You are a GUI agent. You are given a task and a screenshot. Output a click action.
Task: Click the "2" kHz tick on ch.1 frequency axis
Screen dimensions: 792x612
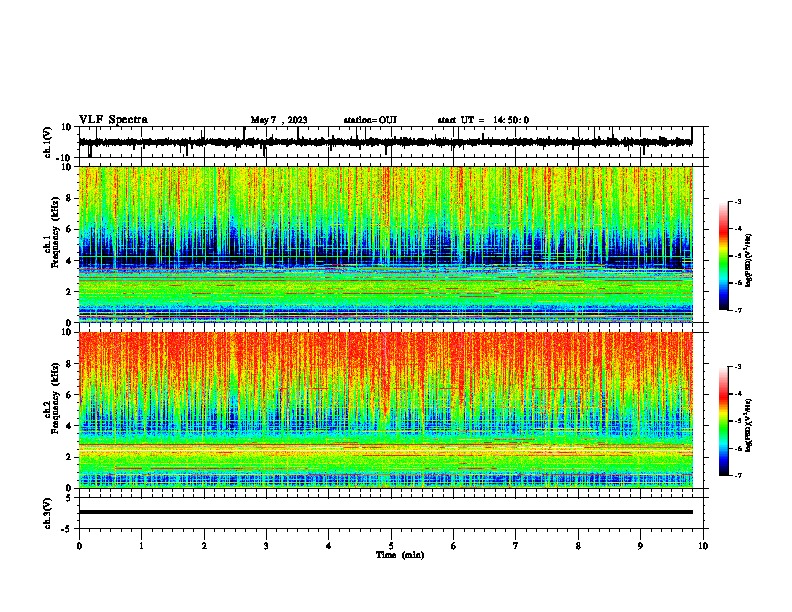click(69, 291)
